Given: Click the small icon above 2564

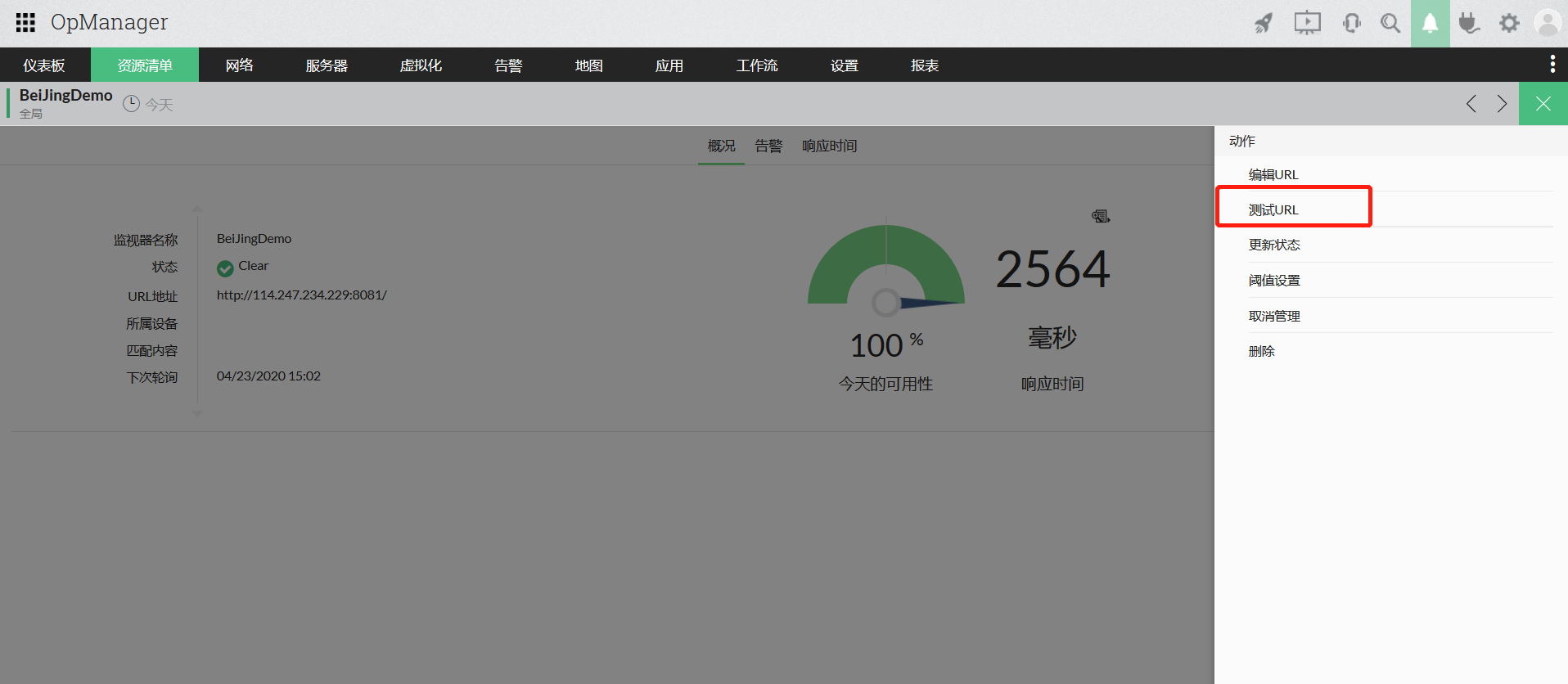Looking at the screenshot, I should tap(1101, 216).
